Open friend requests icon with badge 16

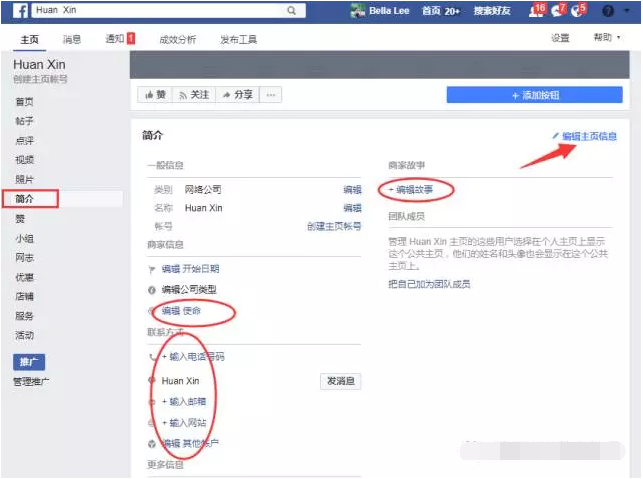pyautogui.click(x=536, y=10)
